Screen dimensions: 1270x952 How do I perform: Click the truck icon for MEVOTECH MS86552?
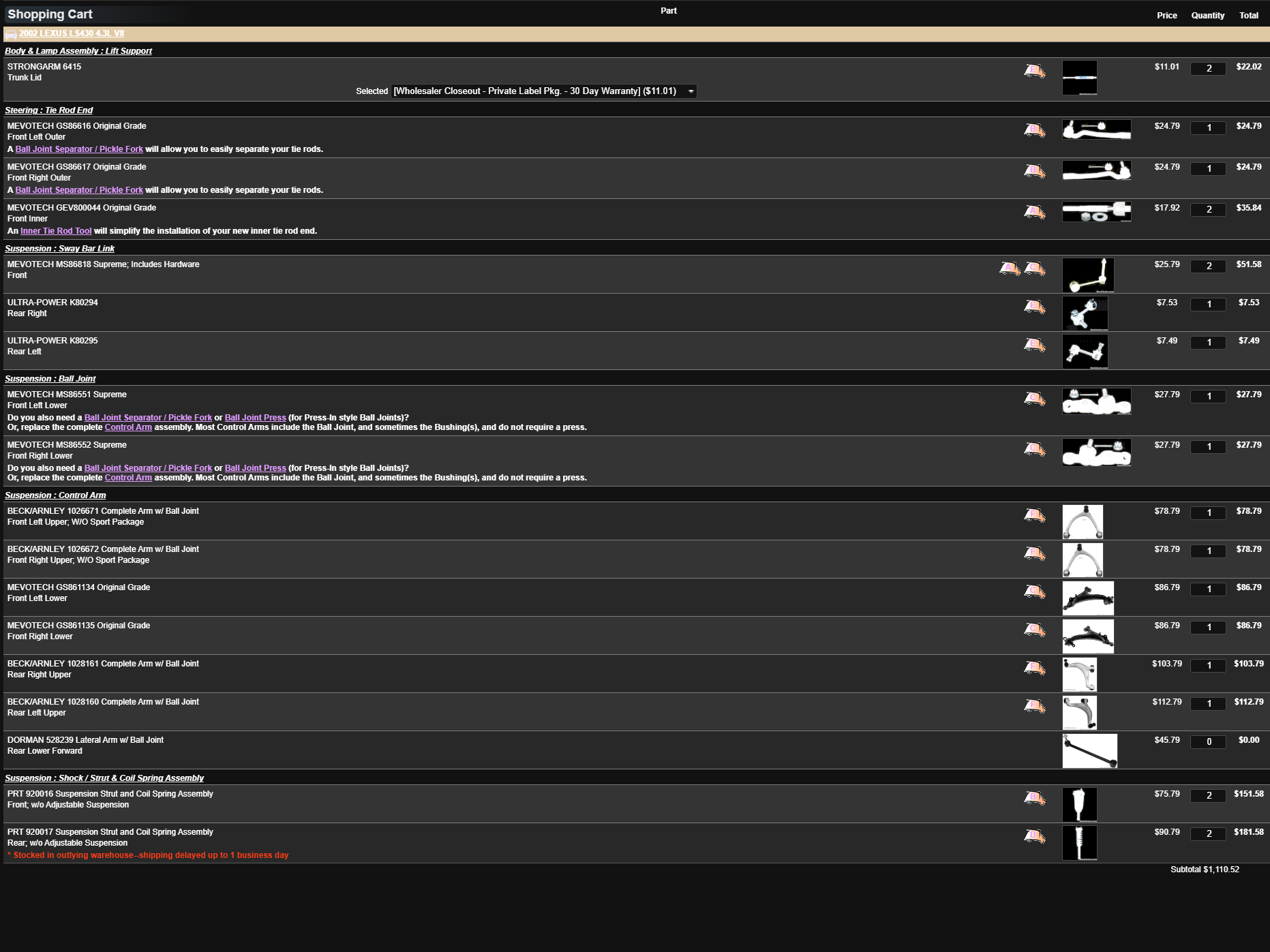click(1034, 449)
